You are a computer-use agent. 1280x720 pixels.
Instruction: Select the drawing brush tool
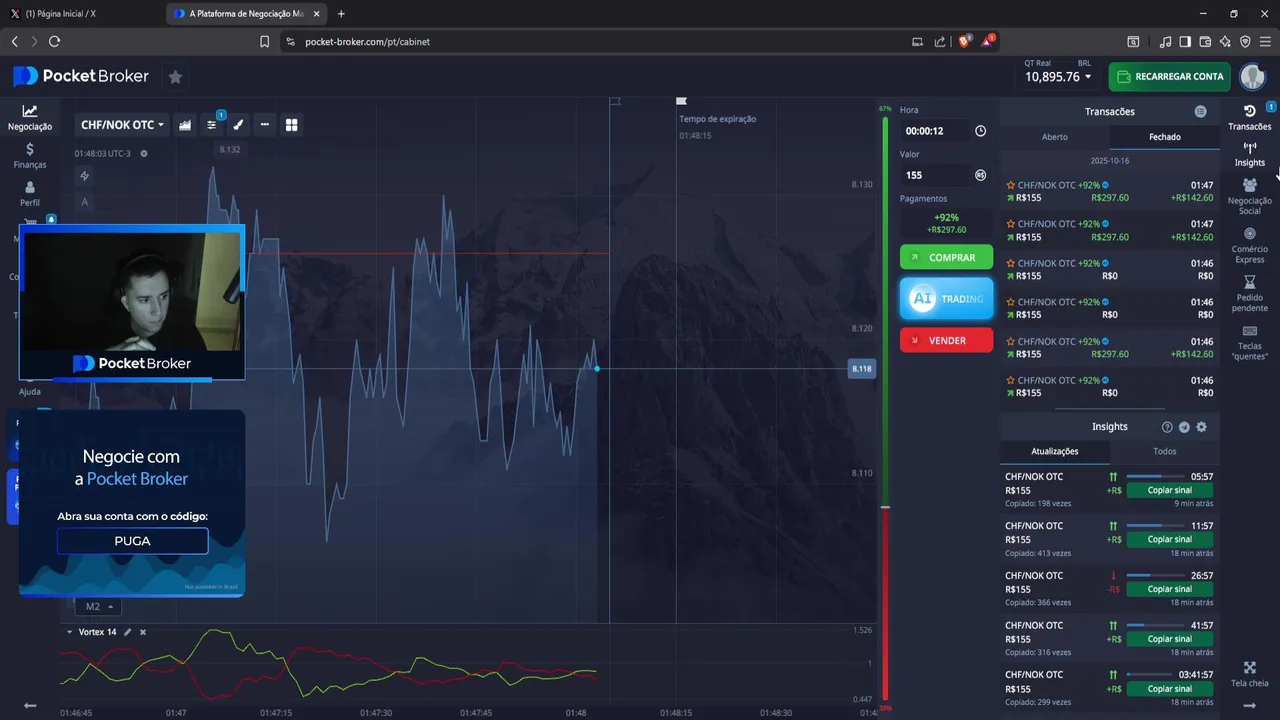[x=238, y=125]
